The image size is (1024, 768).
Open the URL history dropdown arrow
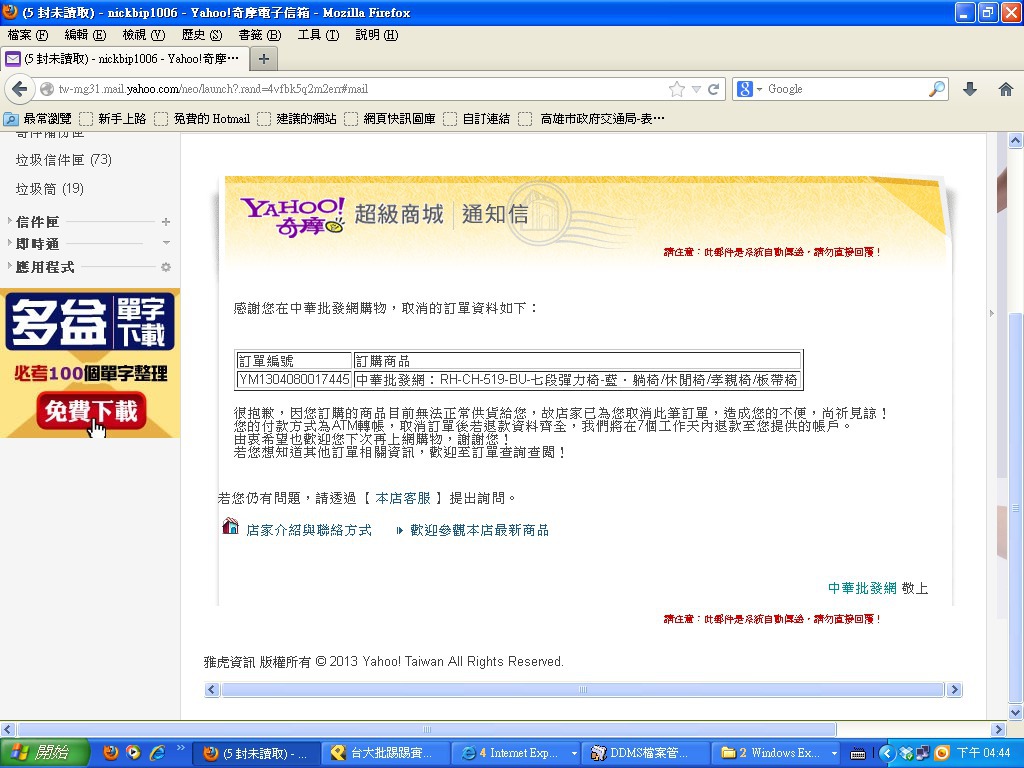pos(696,89)
